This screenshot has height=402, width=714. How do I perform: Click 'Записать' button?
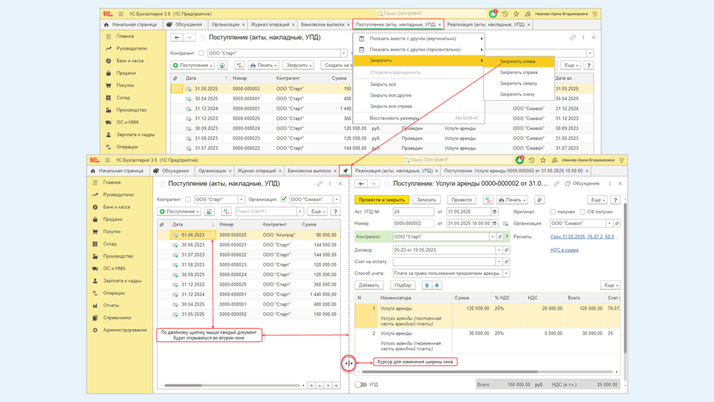coord(426,200)
